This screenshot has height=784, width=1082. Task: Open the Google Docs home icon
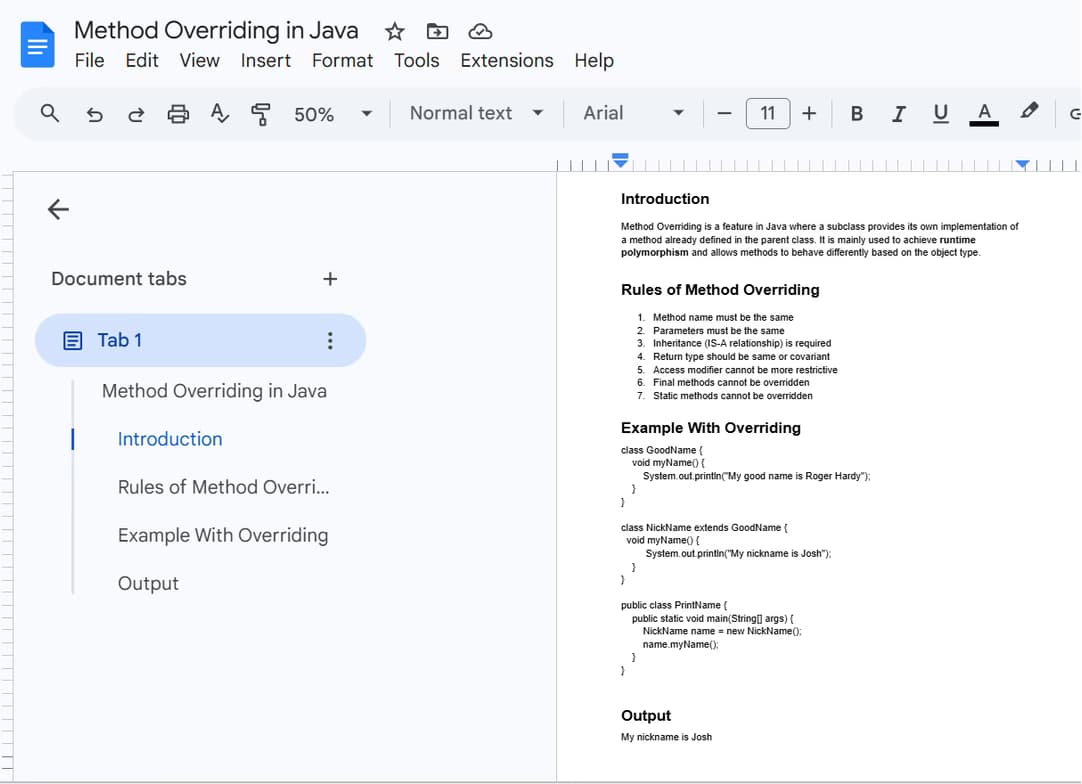pos(37,45)
